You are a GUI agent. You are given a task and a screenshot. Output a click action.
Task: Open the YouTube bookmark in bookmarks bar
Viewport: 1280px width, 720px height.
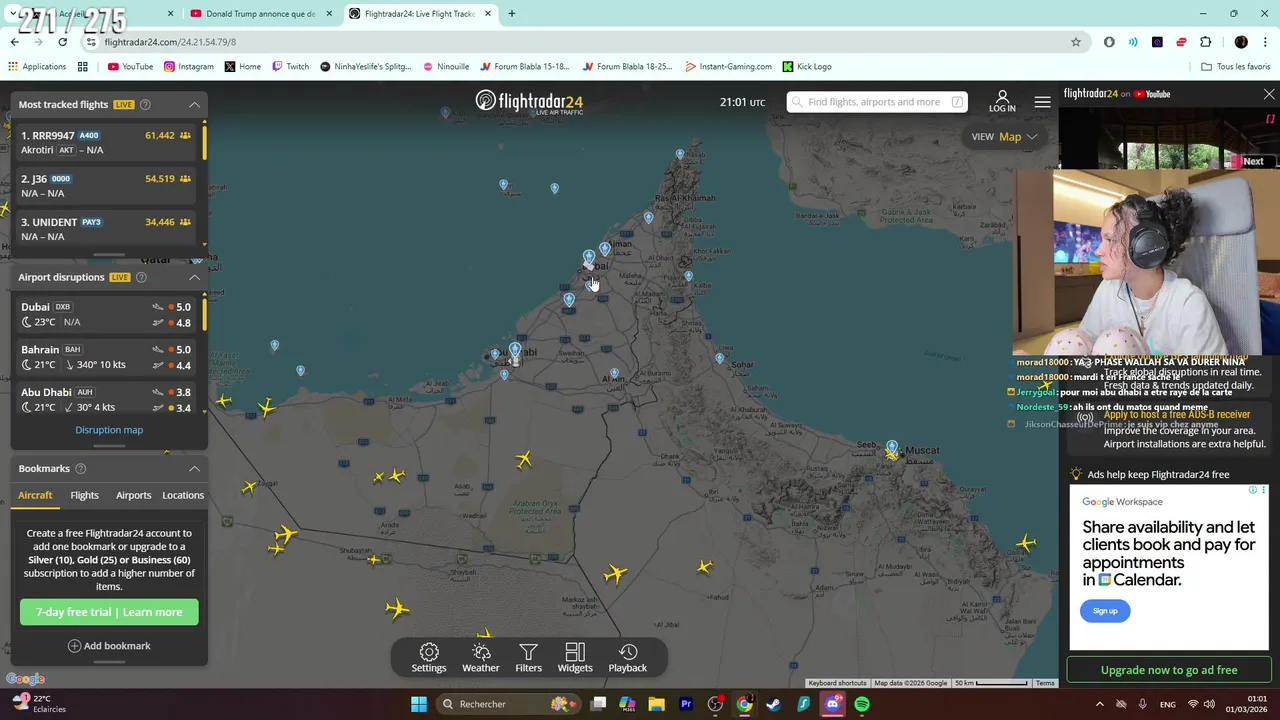pos(130,67)
